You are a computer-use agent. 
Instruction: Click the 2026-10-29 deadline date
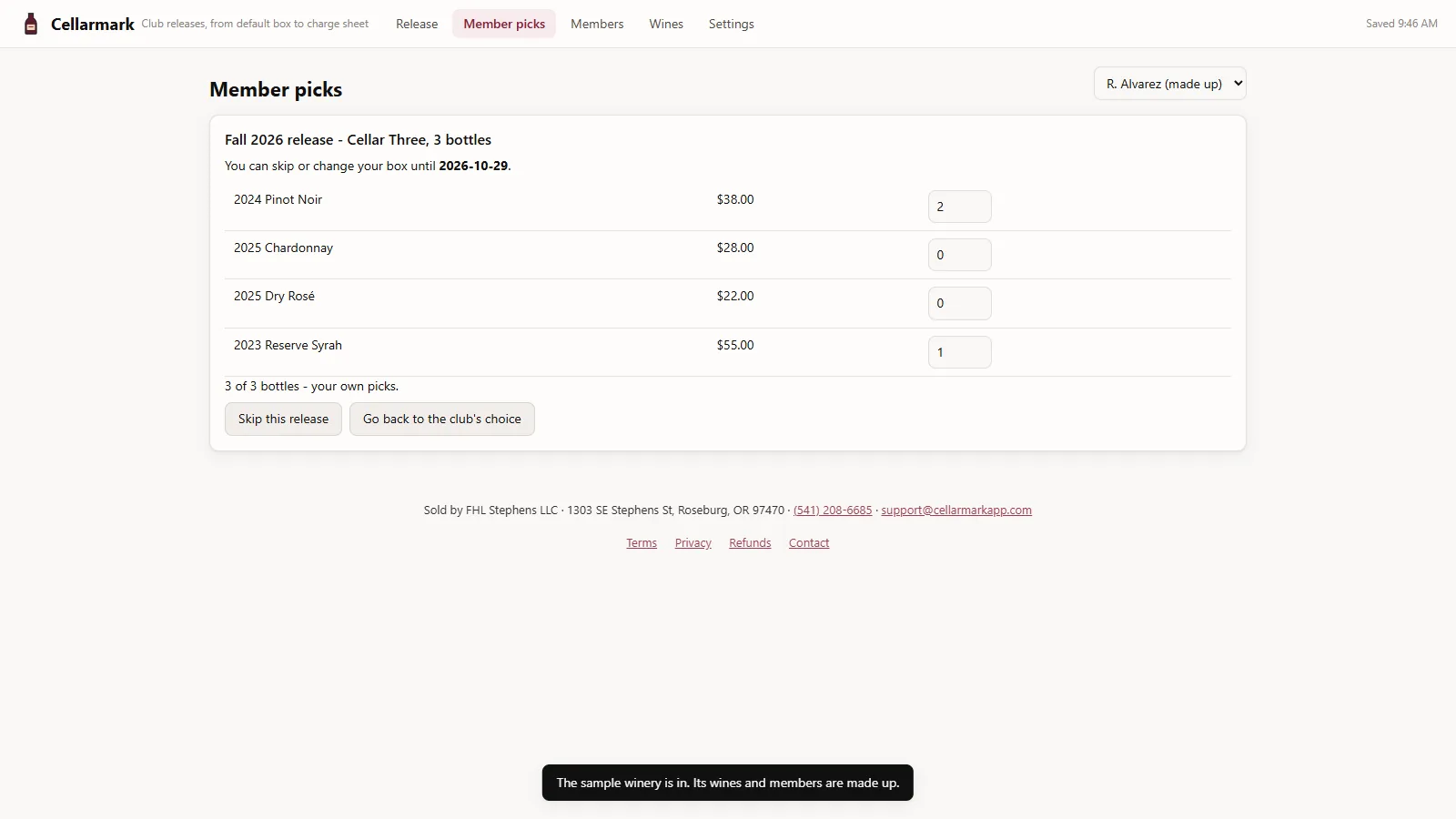(x=473, y=166)
